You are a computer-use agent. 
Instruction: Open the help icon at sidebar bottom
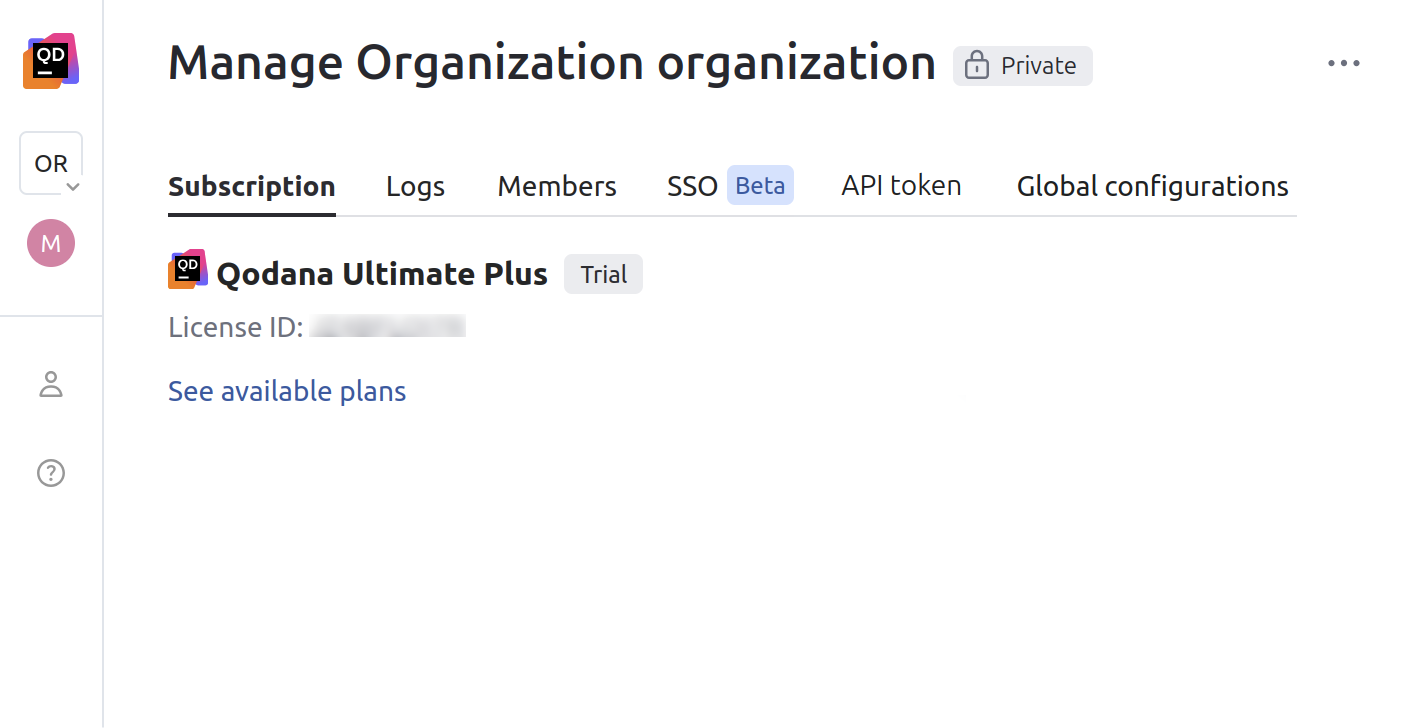tap(50, 472)
